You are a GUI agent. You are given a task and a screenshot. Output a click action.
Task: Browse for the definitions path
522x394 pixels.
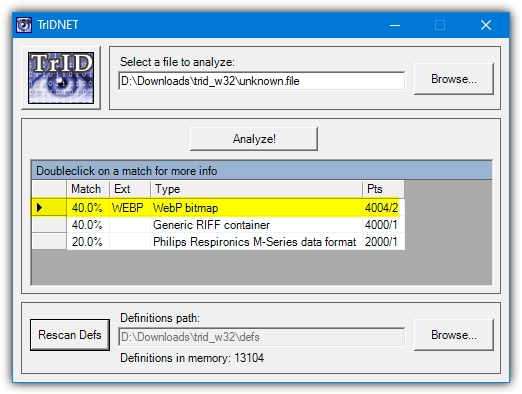tap(454, 335)
